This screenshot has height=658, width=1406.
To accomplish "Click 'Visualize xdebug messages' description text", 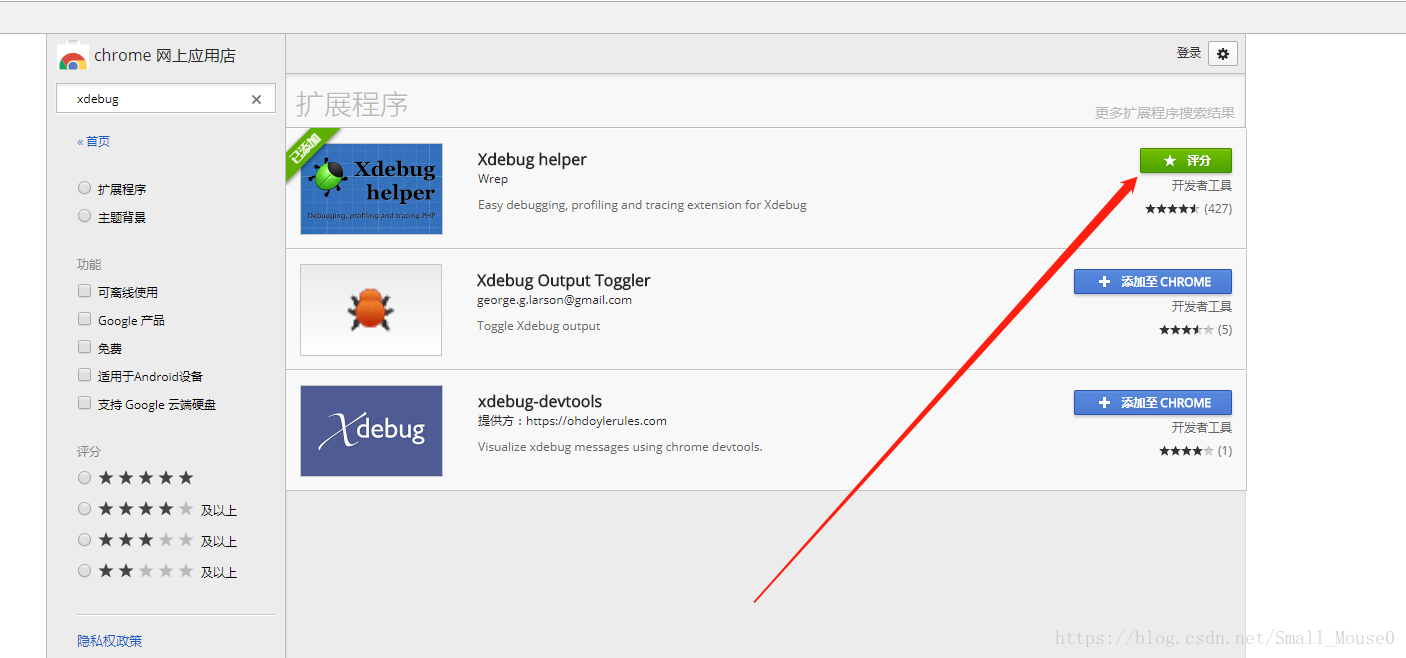I will [620, 447].
